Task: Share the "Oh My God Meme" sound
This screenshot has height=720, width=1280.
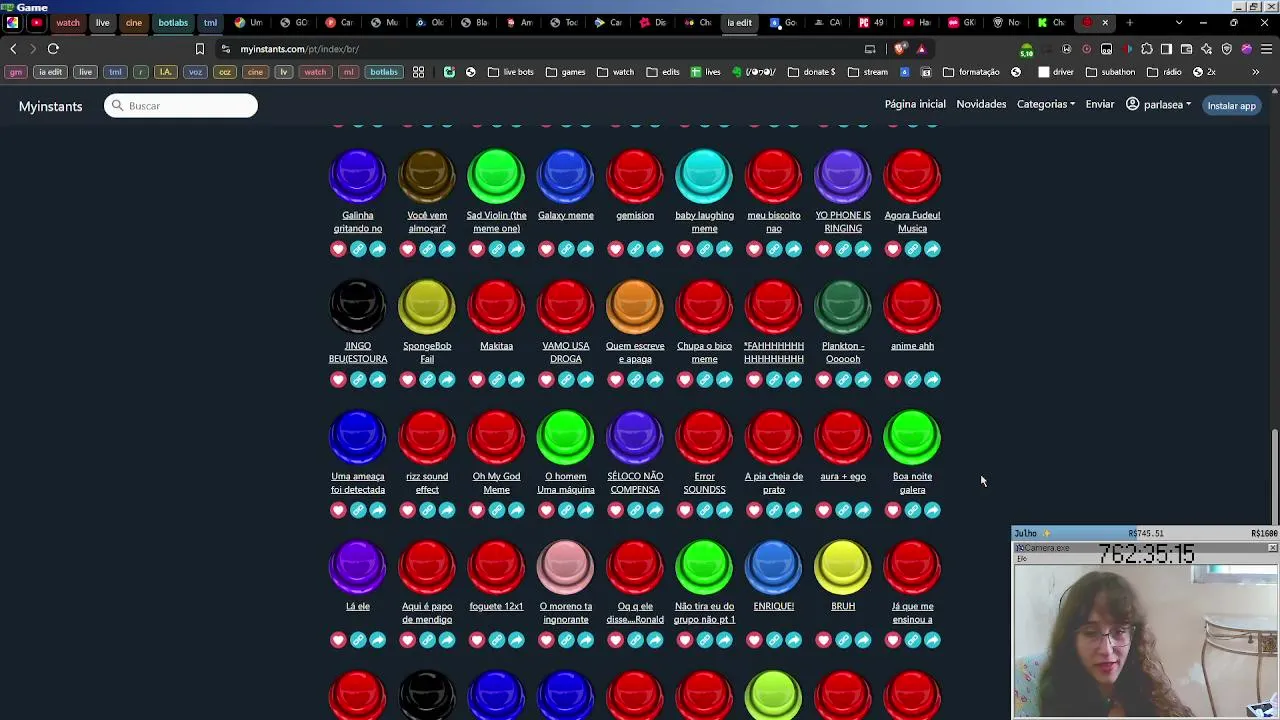Action: pos(516,510)
